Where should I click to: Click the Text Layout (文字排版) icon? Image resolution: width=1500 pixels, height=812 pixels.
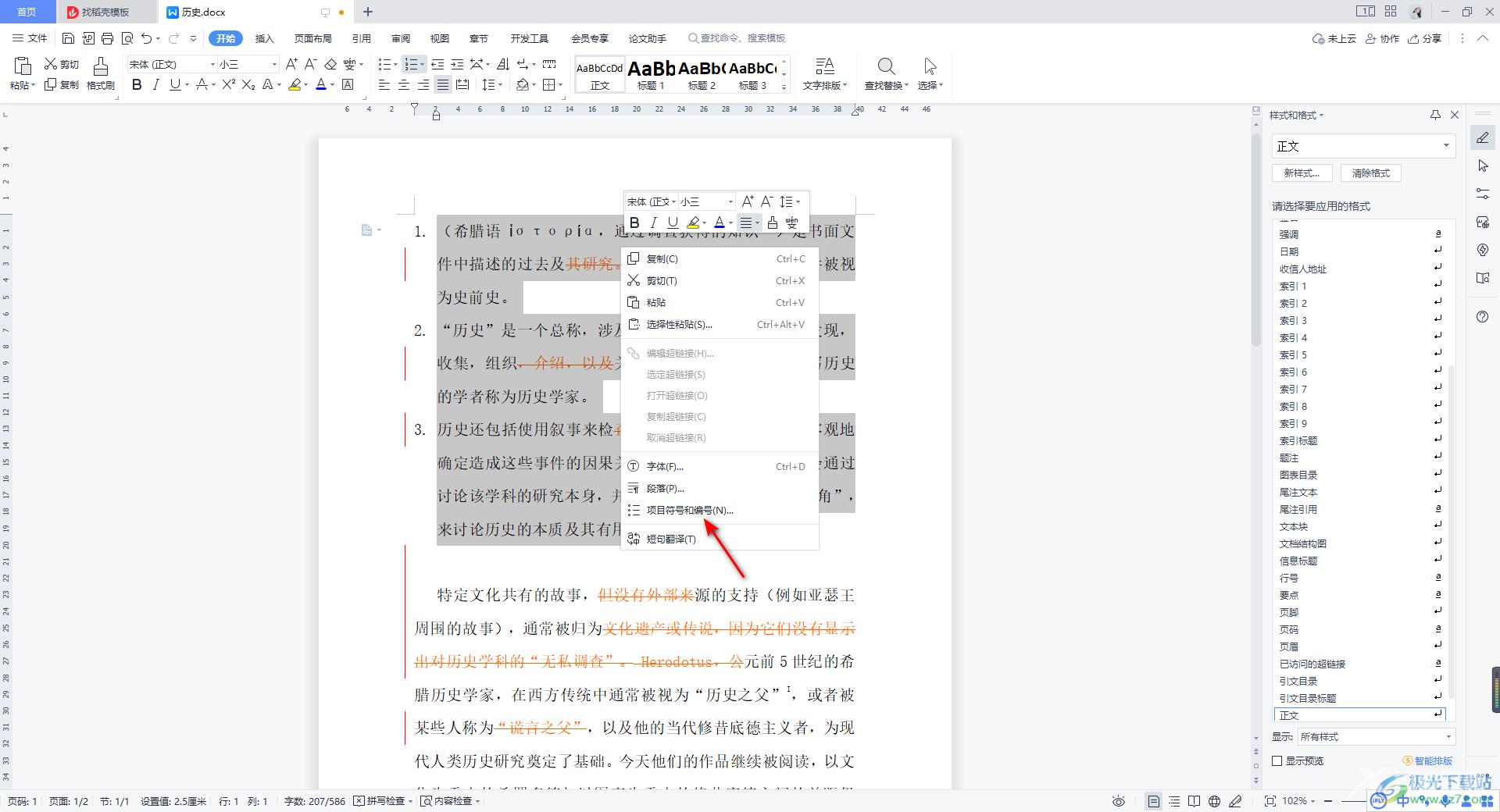(824, 66)
